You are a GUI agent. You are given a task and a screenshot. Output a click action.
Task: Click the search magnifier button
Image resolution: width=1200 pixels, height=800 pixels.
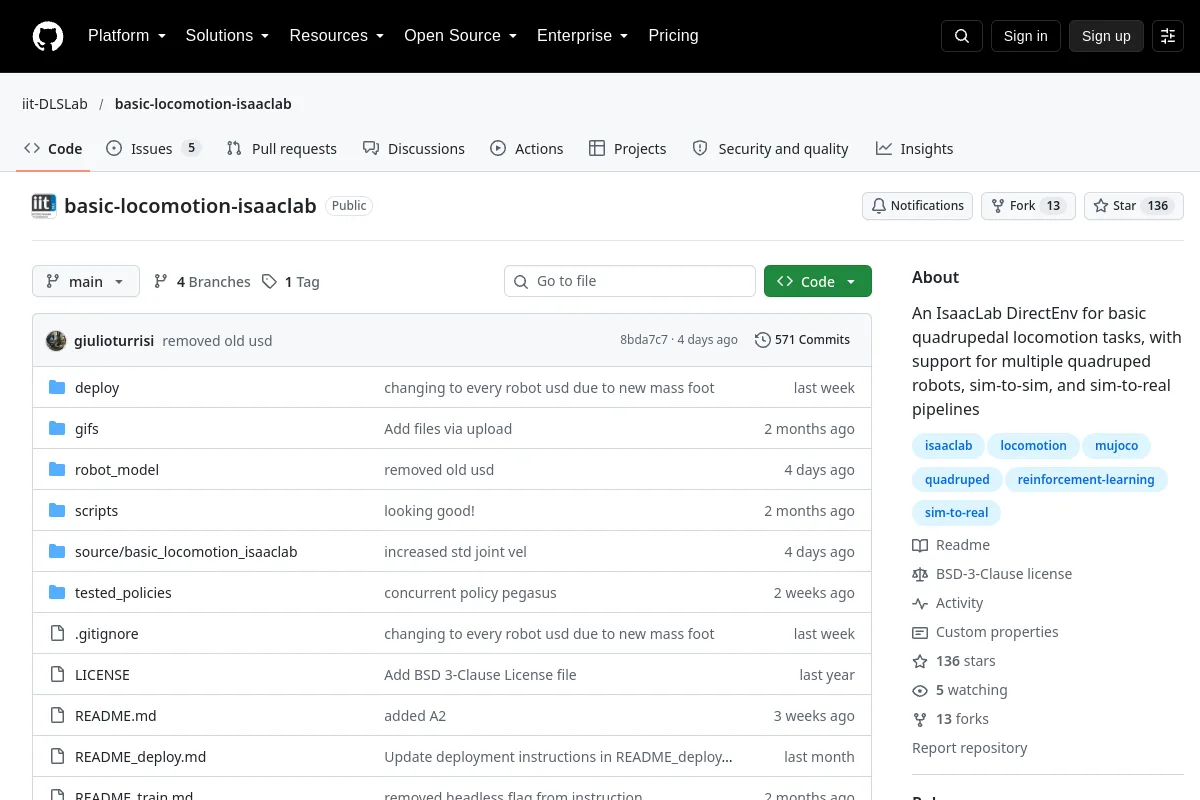962,36
